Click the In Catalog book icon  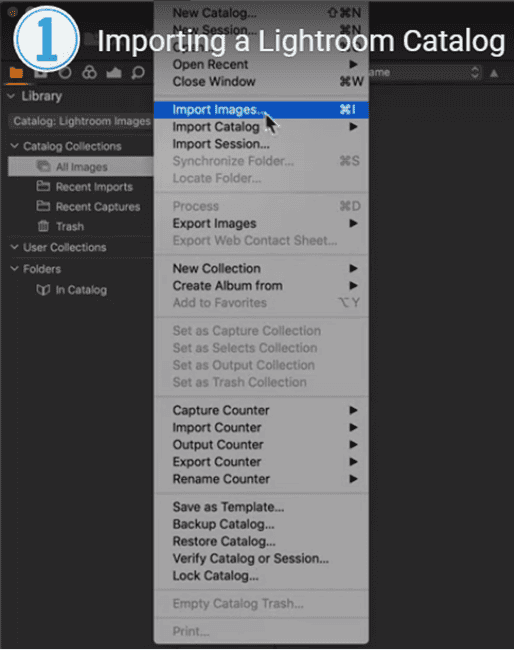pos(44,289)
